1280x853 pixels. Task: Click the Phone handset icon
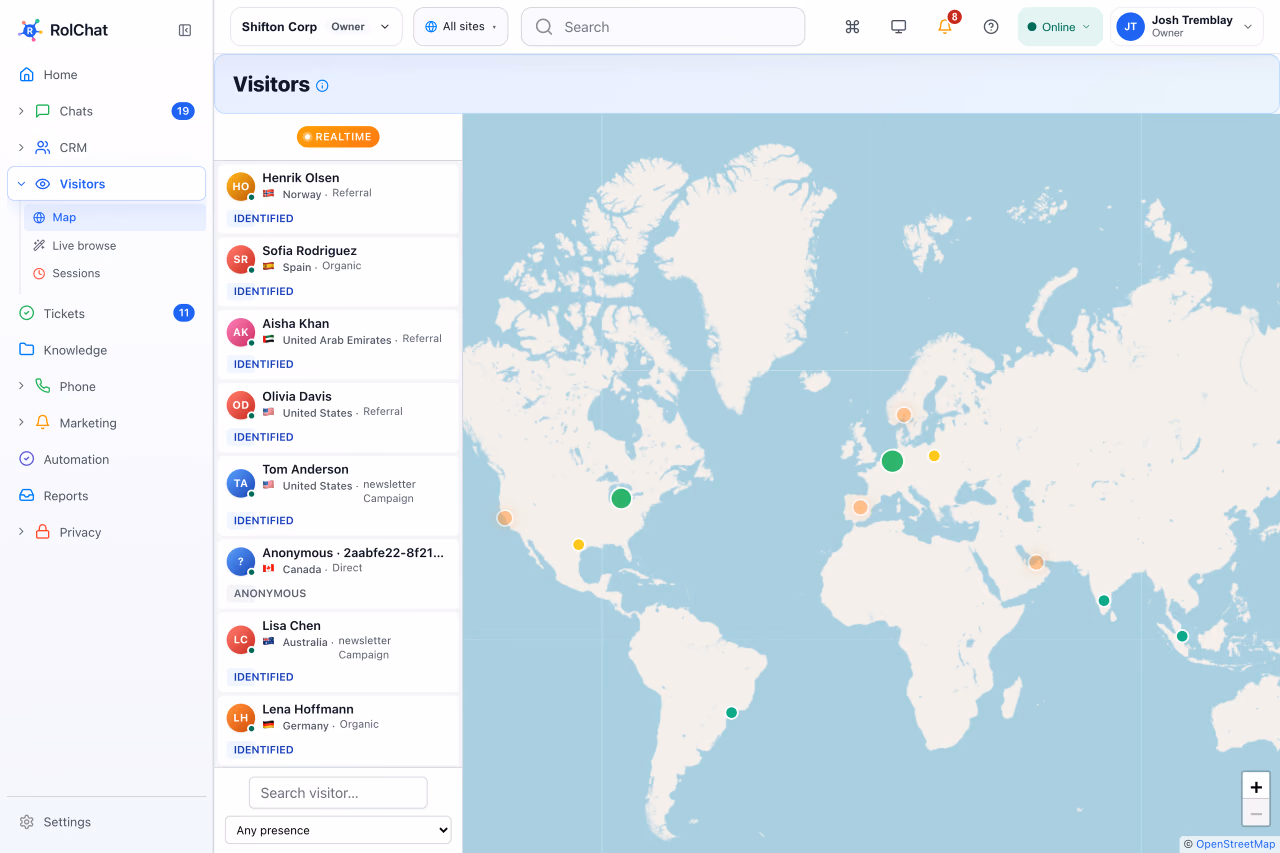click(x=43, y=386)
